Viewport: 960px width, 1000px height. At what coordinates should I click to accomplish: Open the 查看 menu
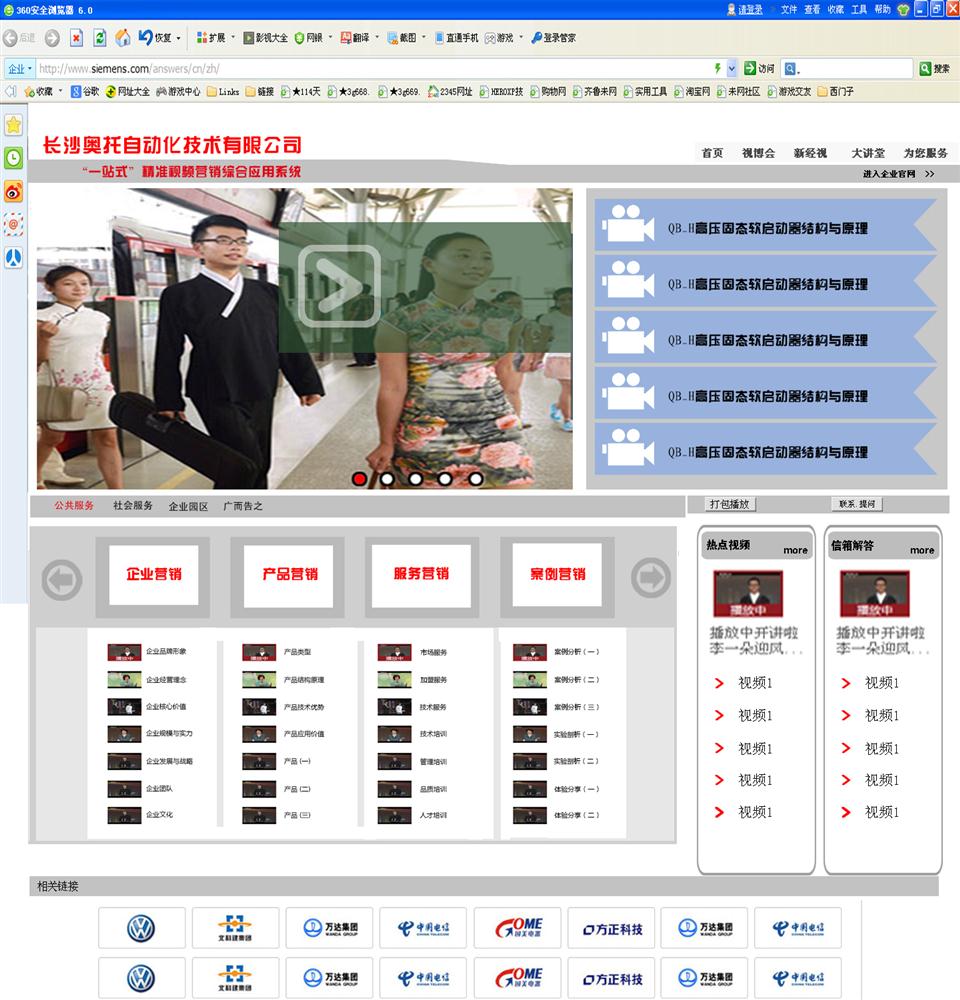(x=812, y=10)
